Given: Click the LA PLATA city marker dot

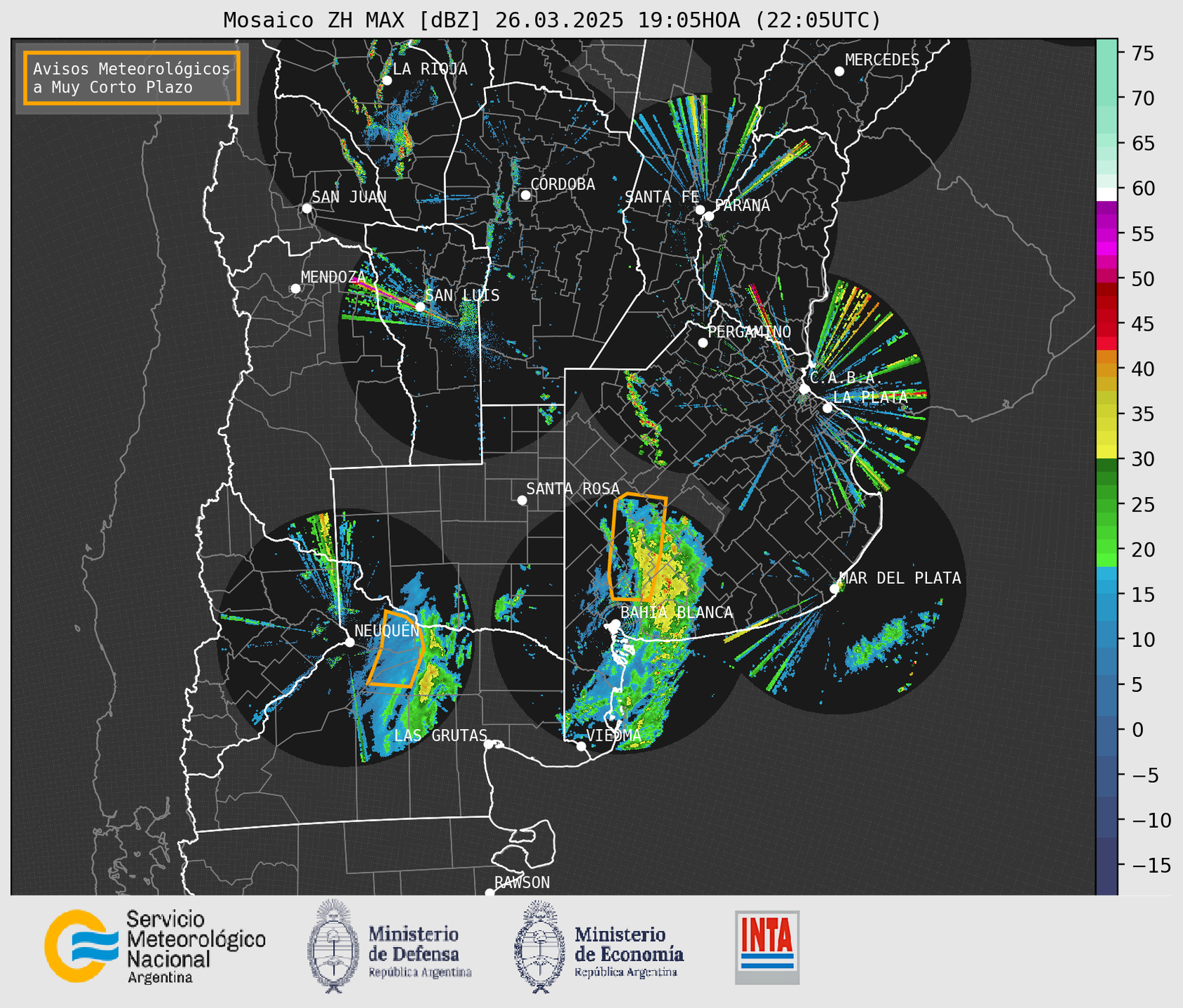Looking at the screenshot, I should click(x=827, y=408).
